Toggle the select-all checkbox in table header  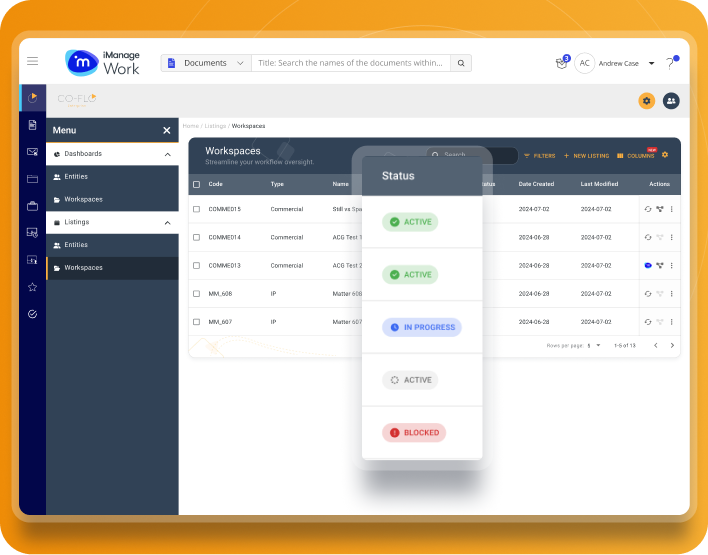click(x=197, y=184)
